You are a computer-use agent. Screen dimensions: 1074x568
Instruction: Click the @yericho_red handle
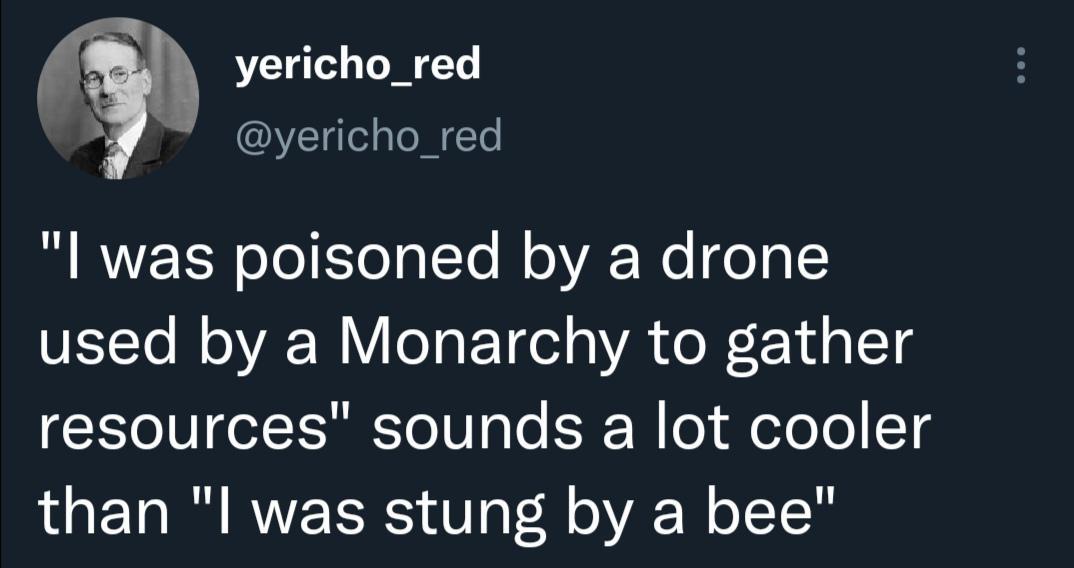(x=367, y=135)
